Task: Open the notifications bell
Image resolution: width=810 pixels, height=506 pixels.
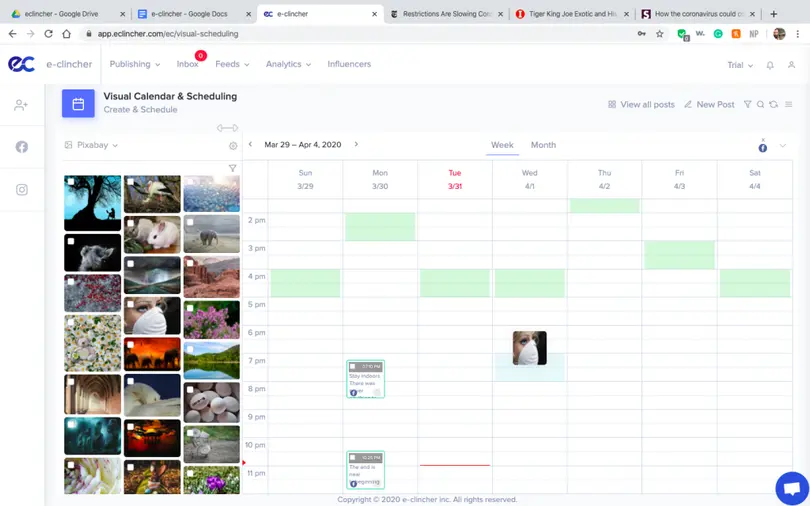Action: click(770, 65)
